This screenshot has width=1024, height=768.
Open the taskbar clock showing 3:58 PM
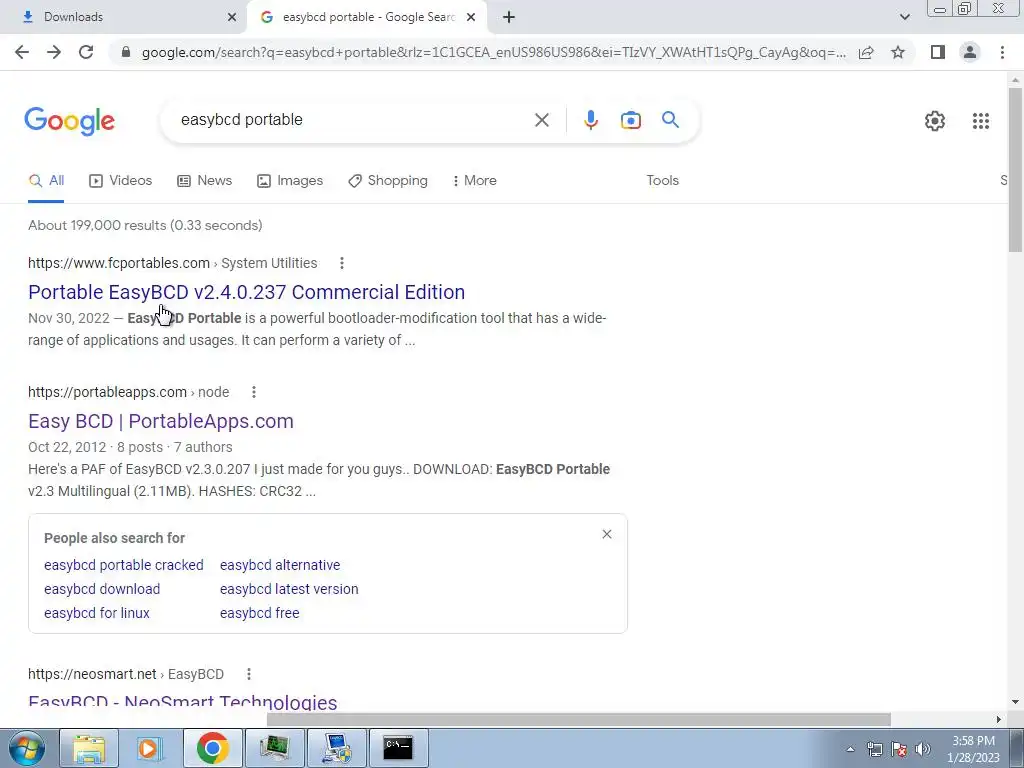coord(973,749)
